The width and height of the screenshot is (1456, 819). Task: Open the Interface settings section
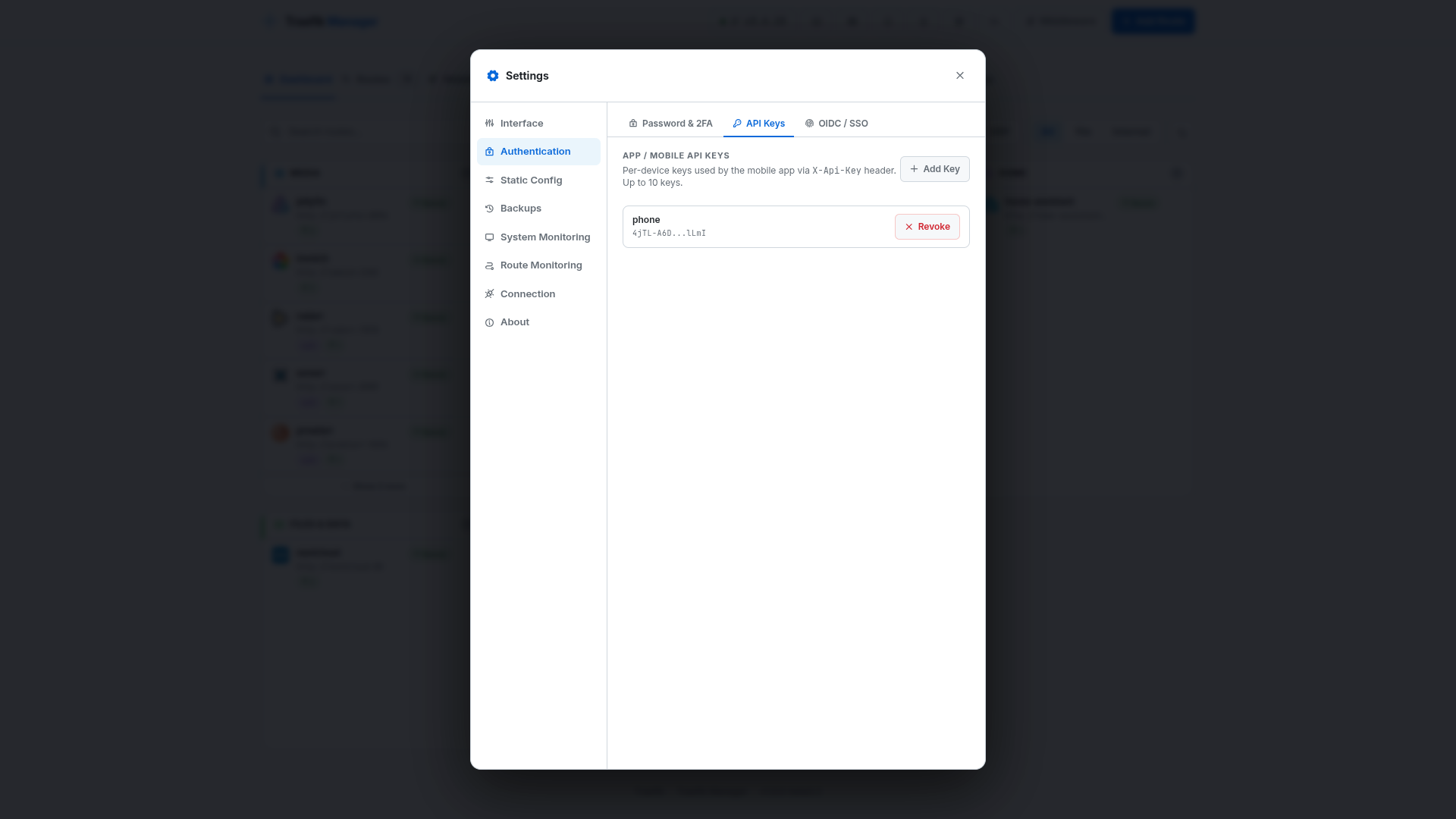(x=538, y=124)
